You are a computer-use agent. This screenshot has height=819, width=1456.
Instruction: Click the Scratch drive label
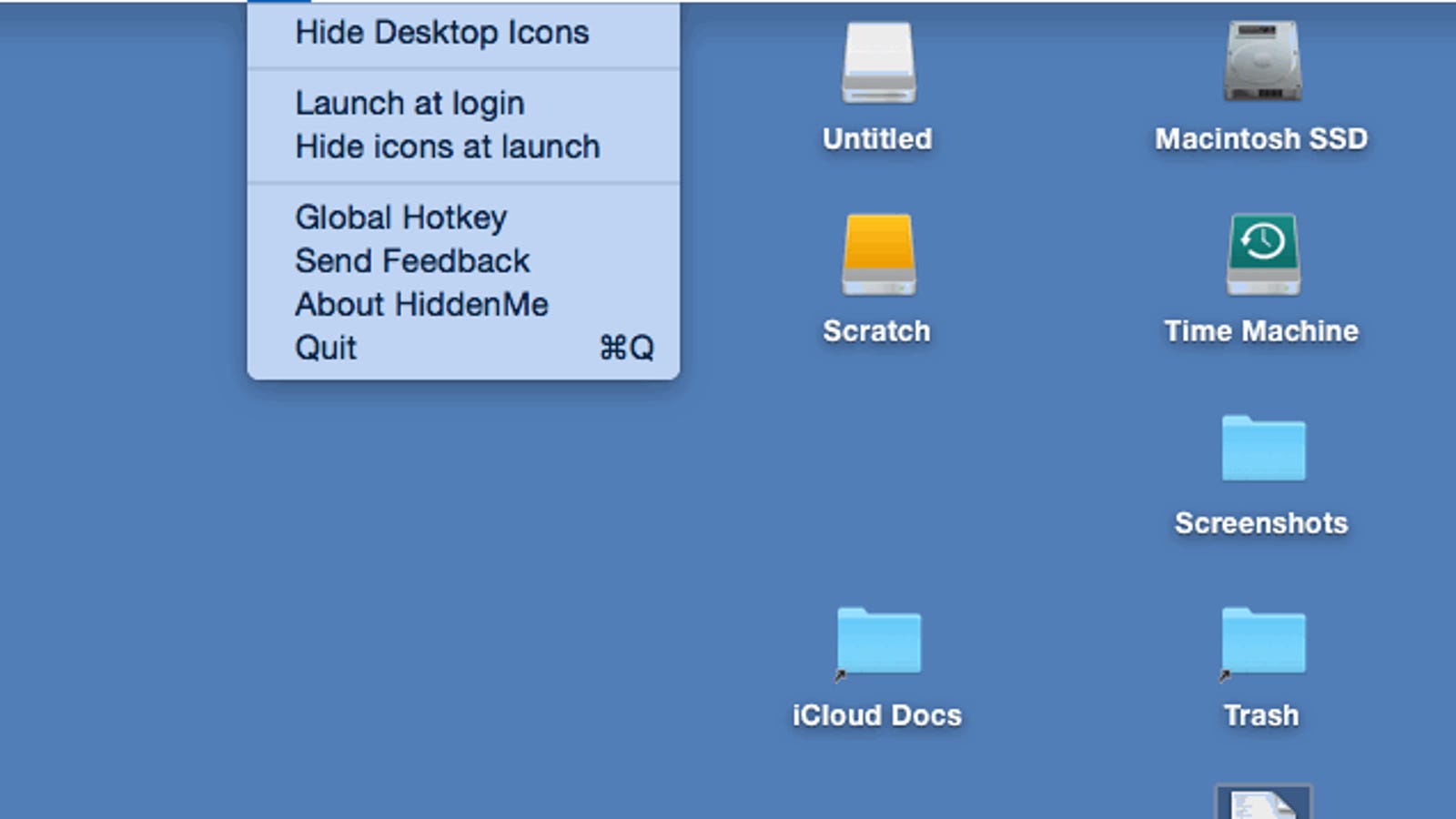876,331
